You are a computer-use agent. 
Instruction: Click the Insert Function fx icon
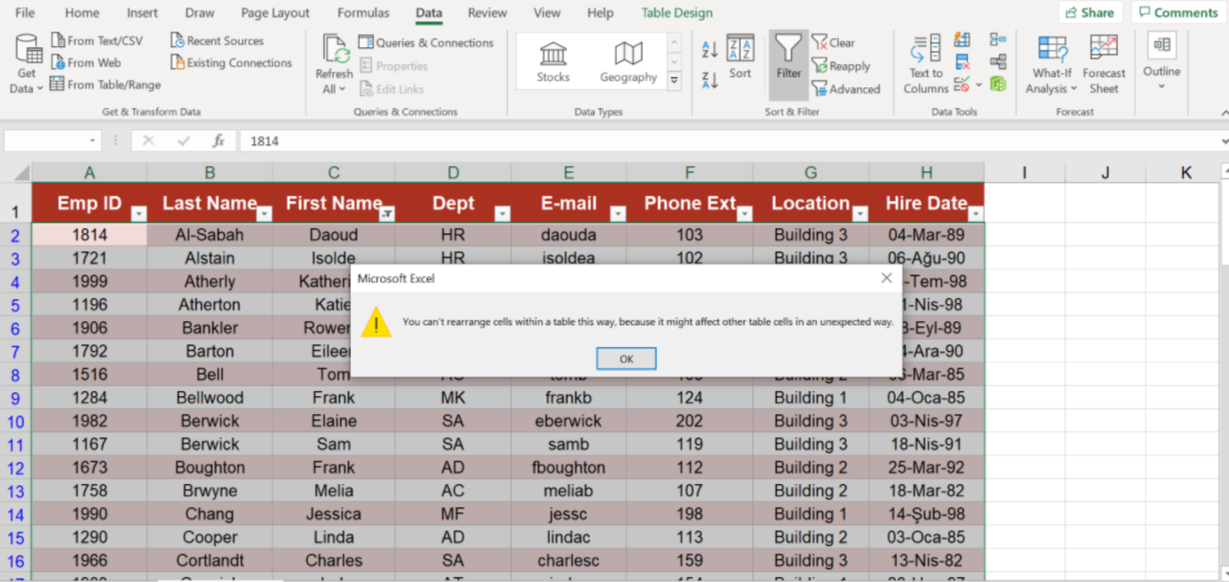[219, 141]
